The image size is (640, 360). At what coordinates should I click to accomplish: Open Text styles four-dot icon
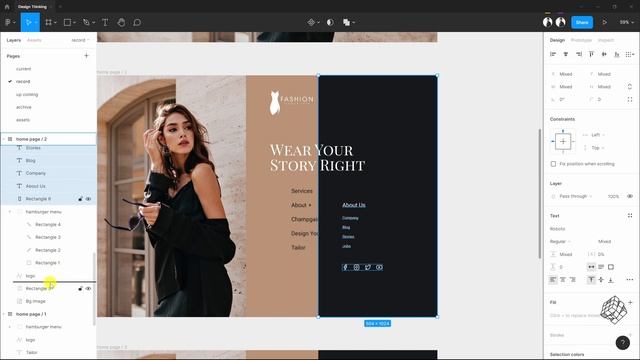(630, 216)
